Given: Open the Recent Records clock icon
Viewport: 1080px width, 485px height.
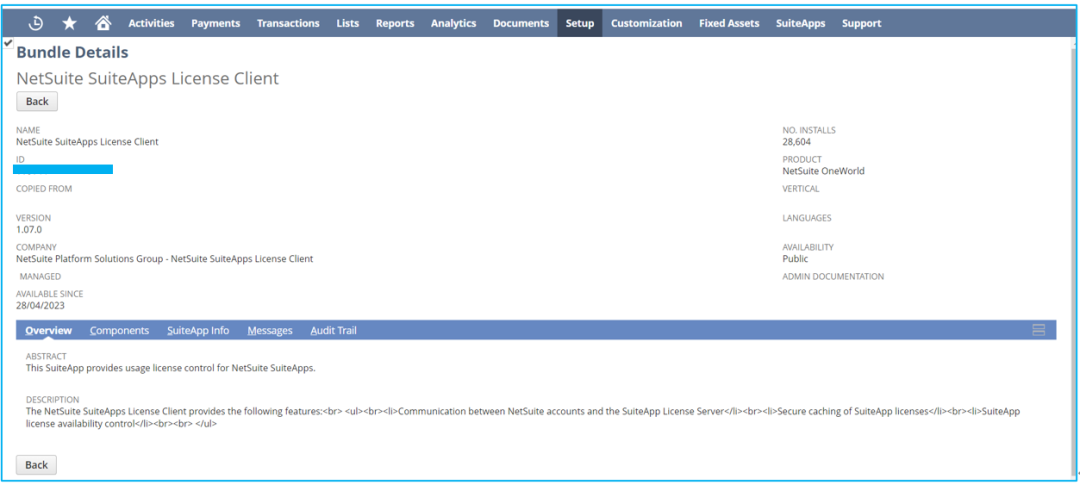Looking at the screenshot, I should tap(35, 23).
